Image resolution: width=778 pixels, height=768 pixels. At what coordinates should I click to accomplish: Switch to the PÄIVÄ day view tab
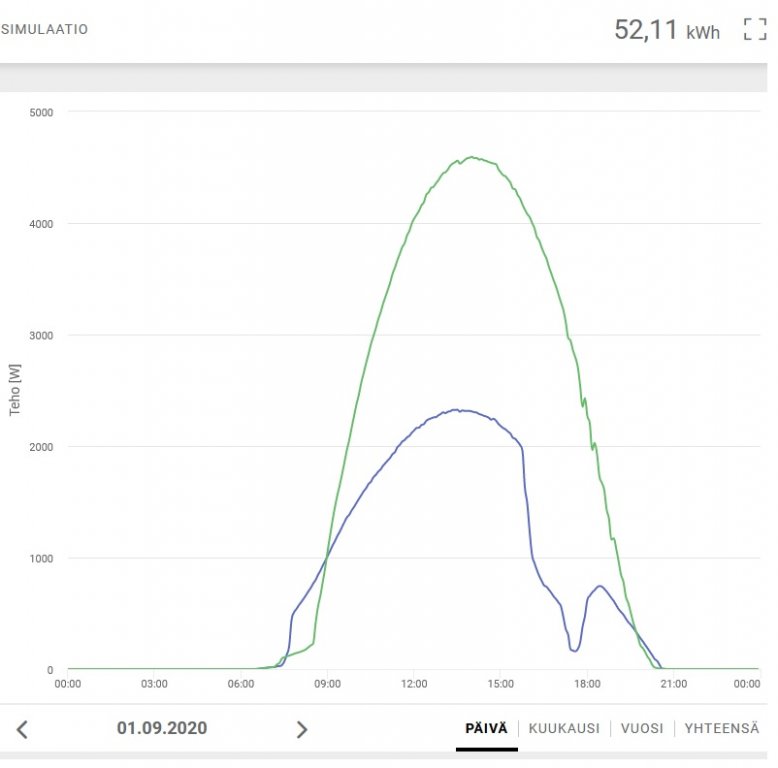click(487, 728)
